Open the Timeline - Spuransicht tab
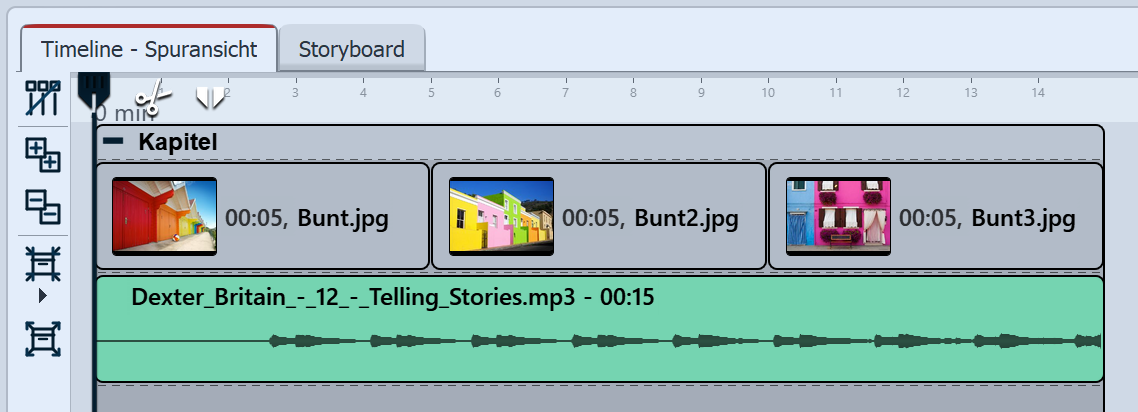Image resolution: width=1138 pixels, height=412 pixels. (149, 49)
